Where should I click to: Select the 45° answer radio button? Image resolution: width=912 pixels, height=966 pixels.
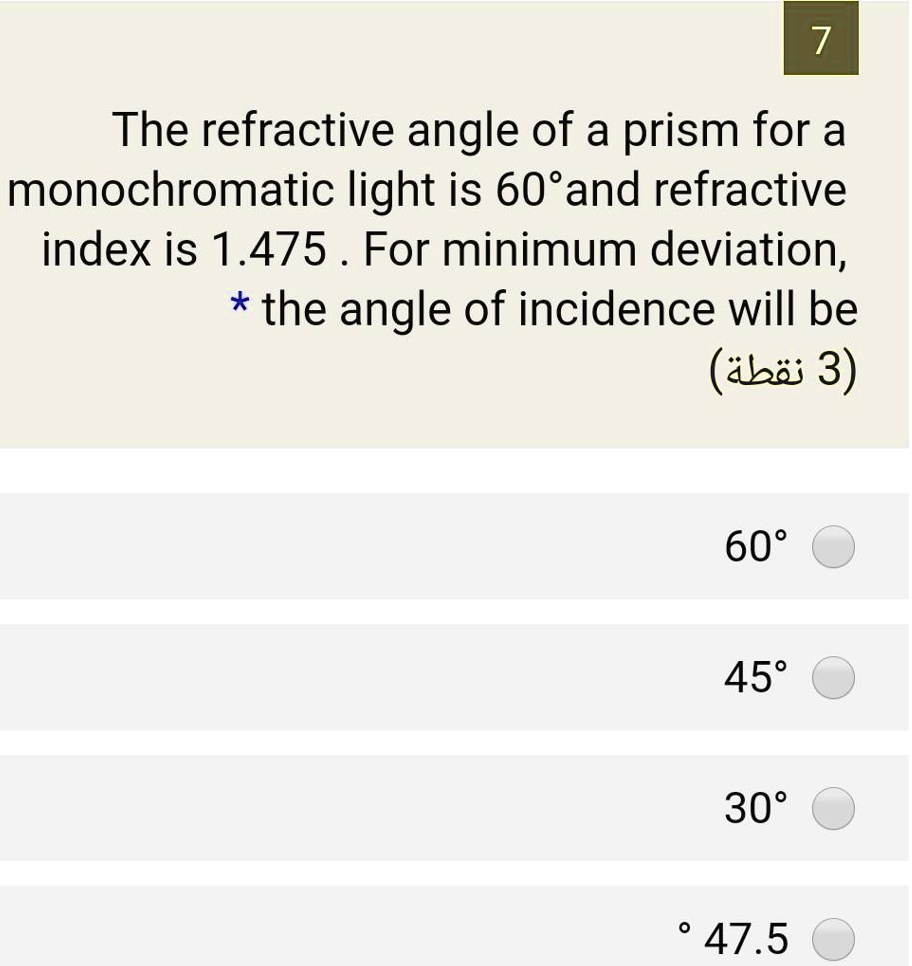coord(833,678)
